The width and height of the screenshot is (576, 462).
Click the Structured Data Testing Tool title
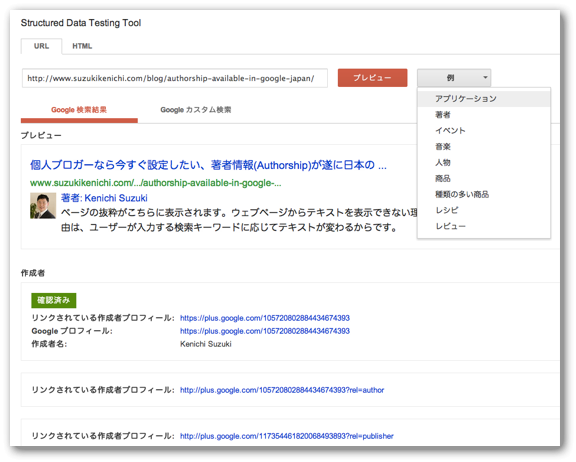pos(81,23)
